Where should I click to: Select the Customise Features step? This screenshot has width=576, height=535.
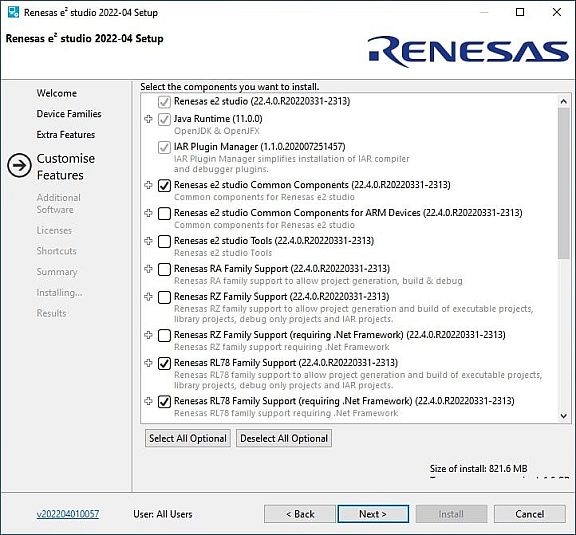point(66,166)
